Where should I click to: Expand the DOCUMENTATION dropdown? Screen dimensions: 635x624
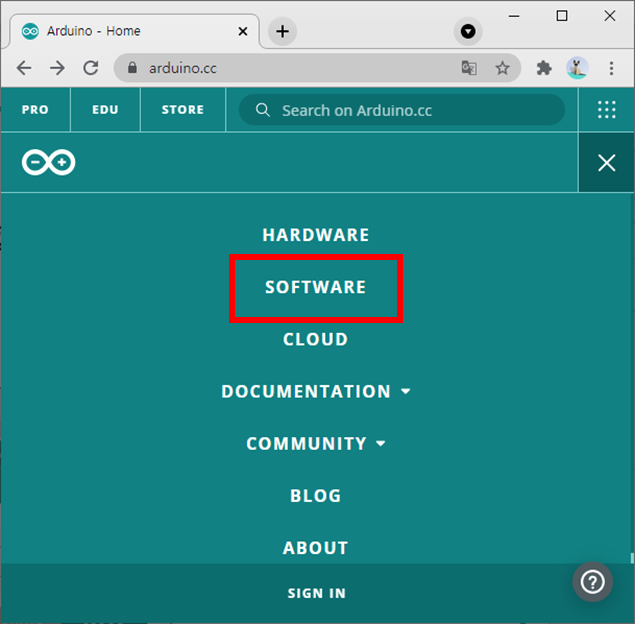(316, 392)
